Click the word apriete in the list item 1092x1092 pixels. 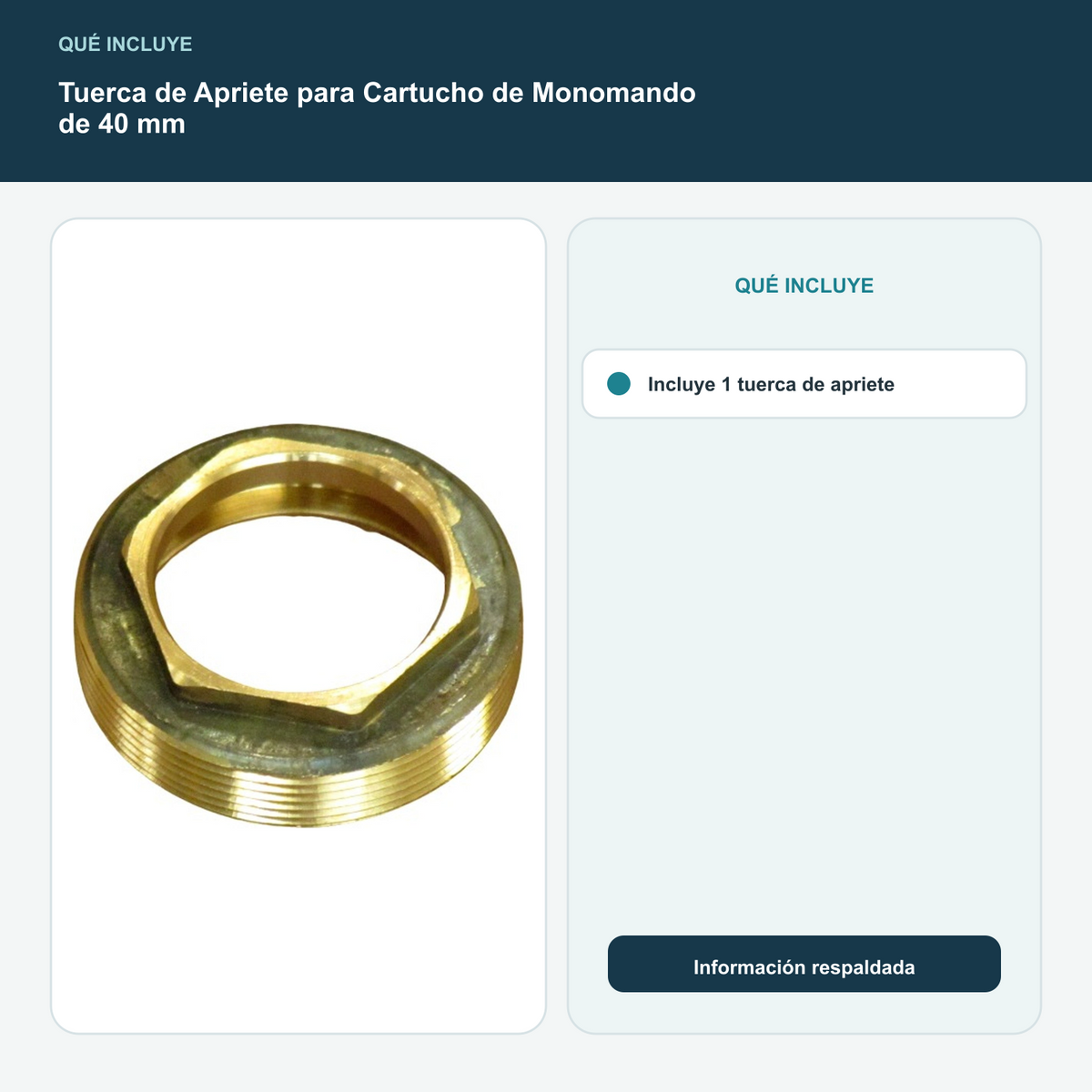tap(861, 385)
